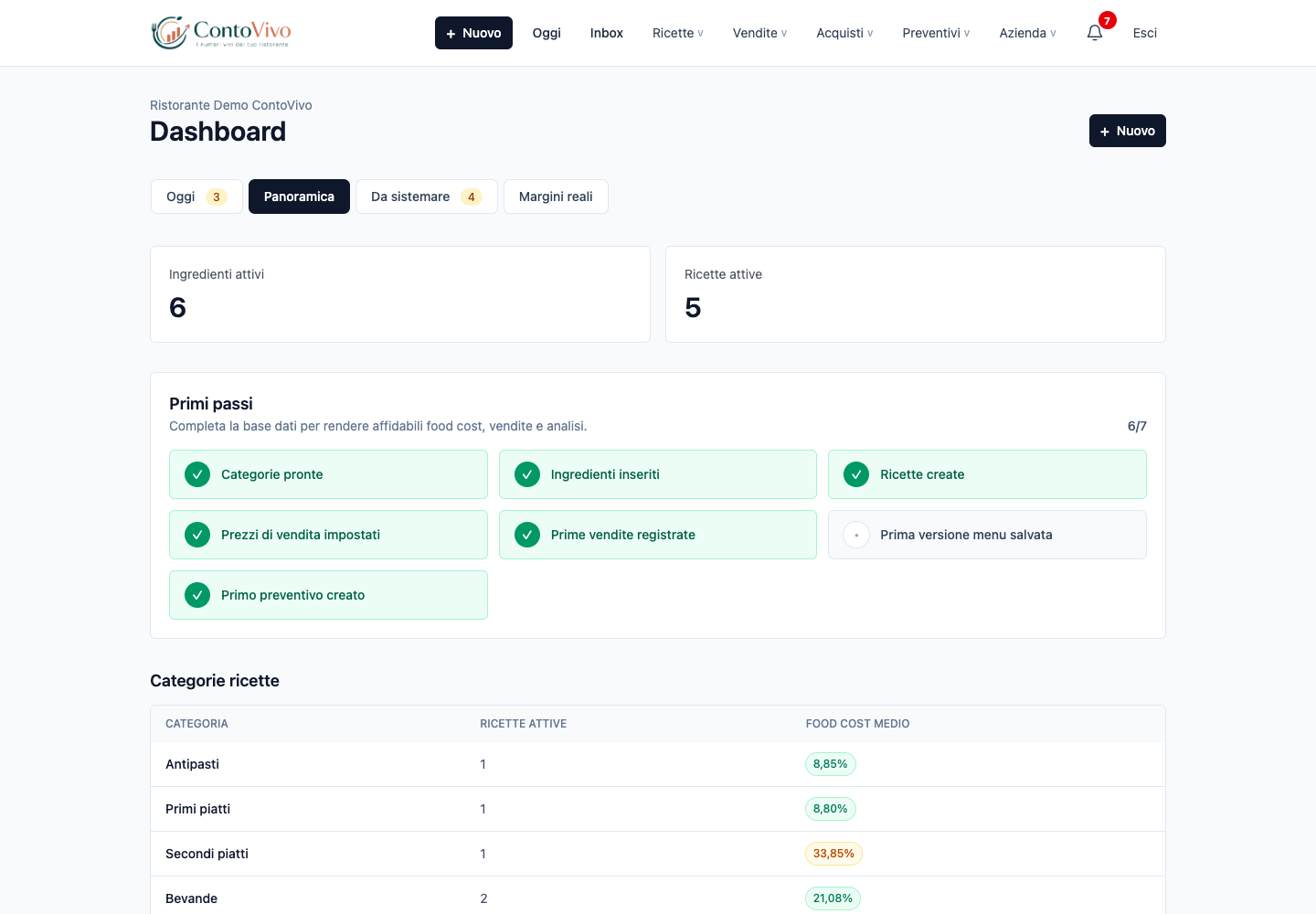The width and height of the screenshot is (1316, 914).
Task: Click the 4 badge on Da sistemare
Action: 472,197
